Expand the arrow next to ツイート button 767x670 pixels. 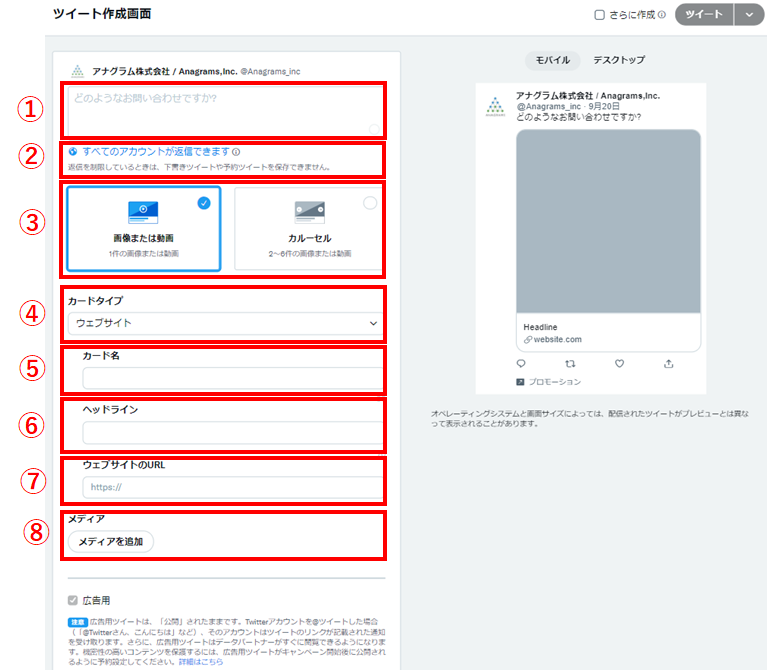click(749, 14)
